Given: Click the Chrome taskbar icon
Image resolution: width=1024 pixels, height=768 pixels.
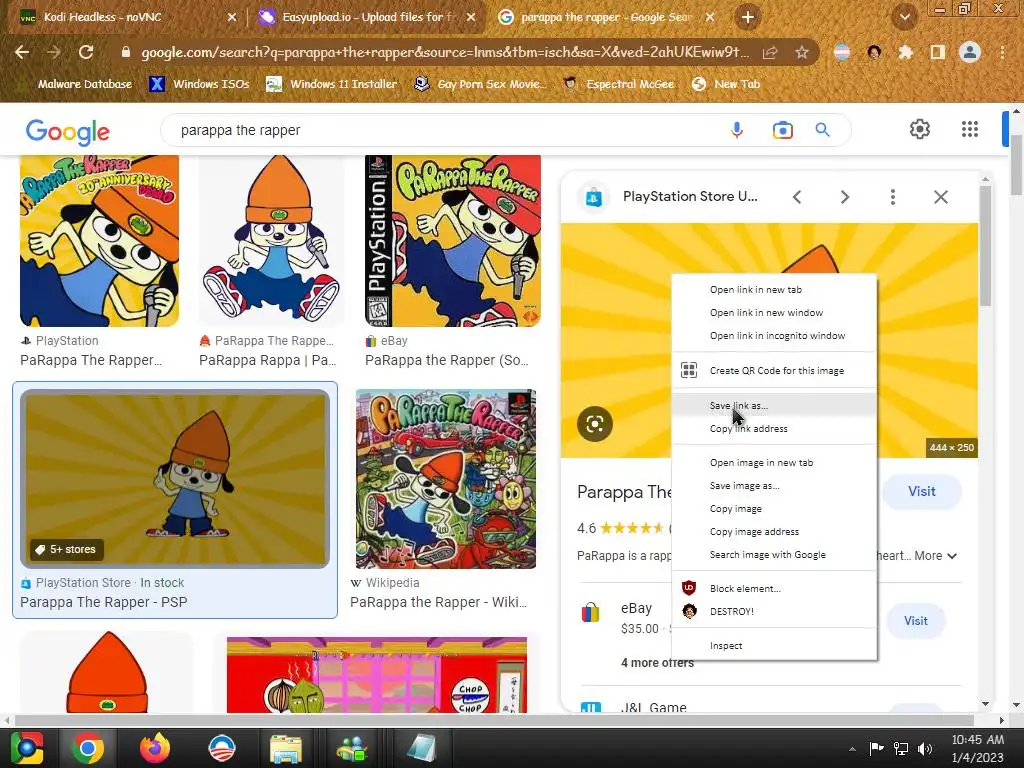Looking at the screenshot, I should [x=88, y=748].
